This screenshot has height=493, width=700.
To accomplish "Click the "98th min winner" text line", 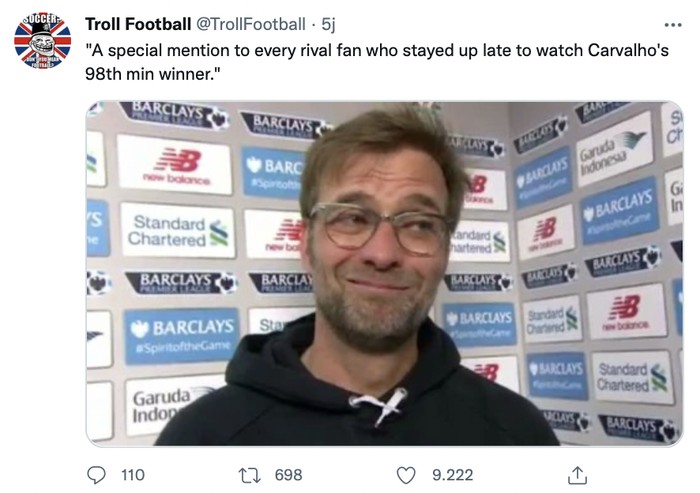I will pos(154,74).
